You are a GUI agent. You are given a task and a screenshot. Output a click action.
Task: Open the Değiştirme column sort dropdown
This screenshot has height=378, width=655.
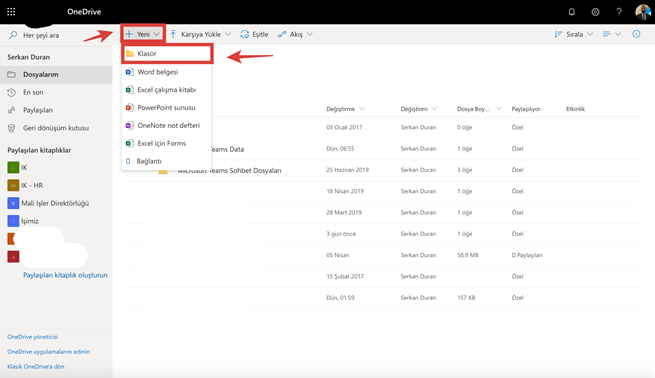(362, 109)
